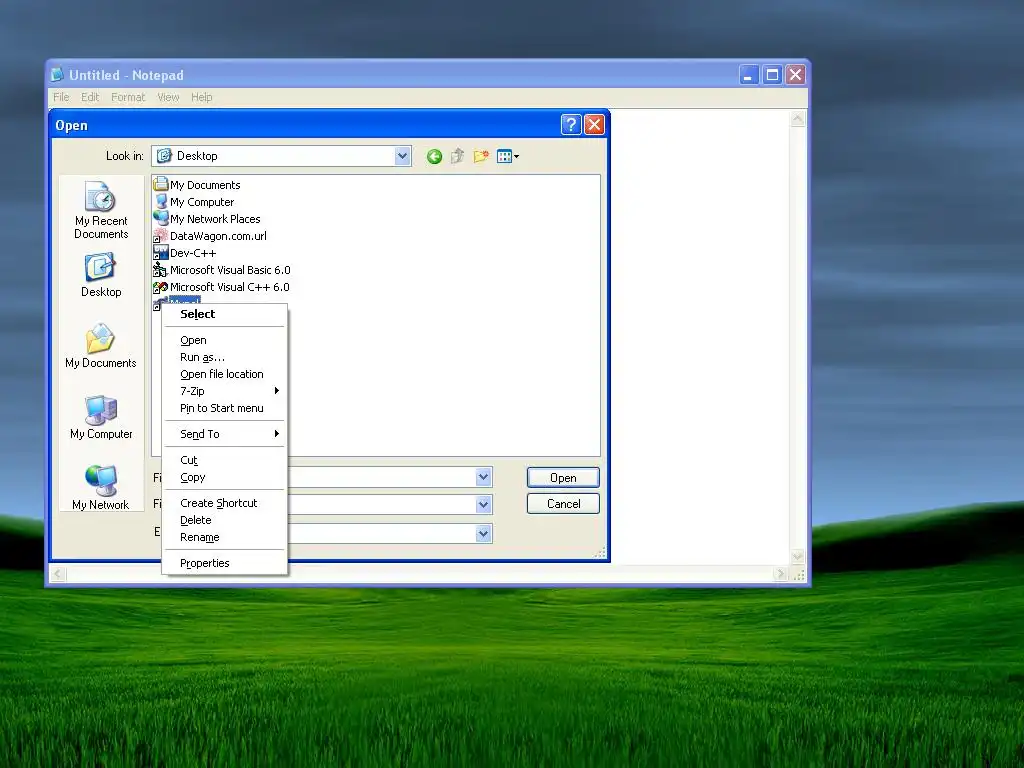Select the 'Microsoft Visual C++ 6.0' name text
The width and height of the screenshot is (1024, 768).
click(x=229, y=287)
